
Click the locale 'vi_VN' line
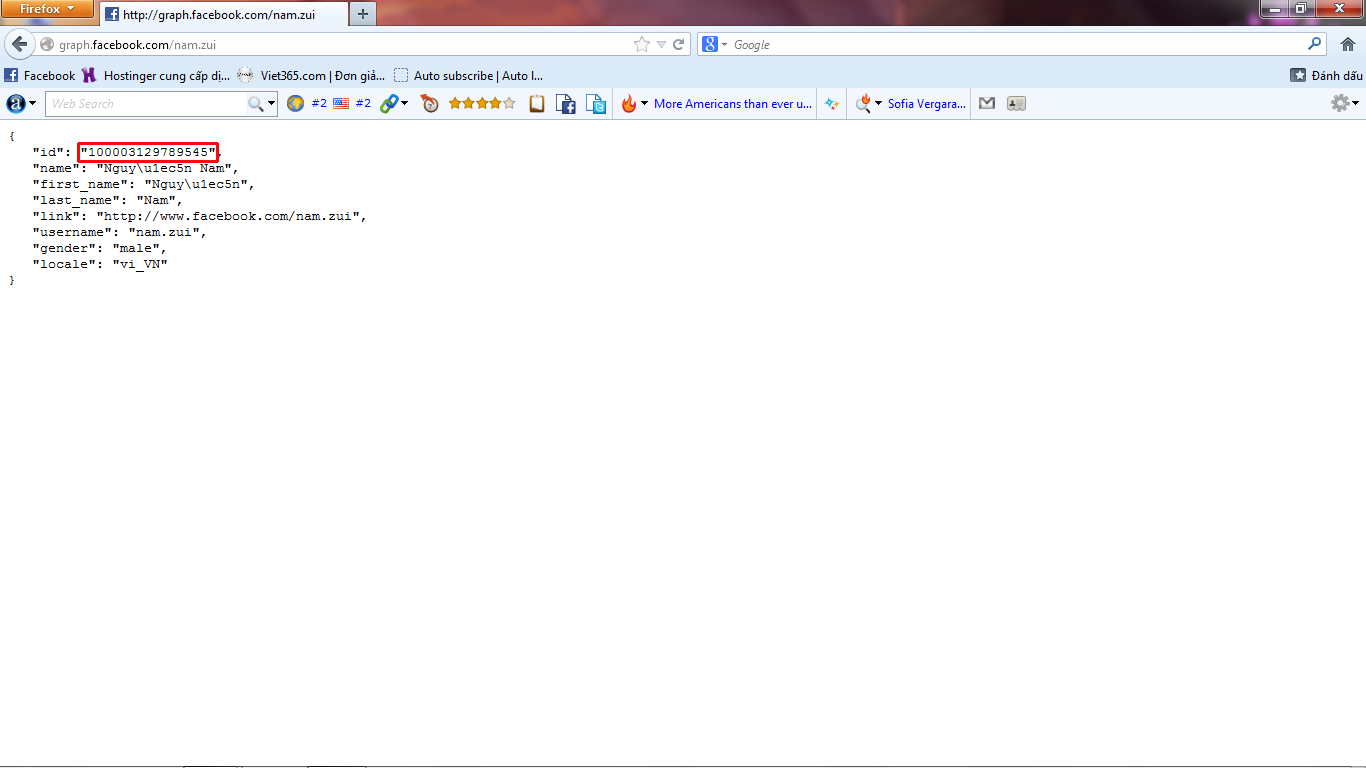100,264
